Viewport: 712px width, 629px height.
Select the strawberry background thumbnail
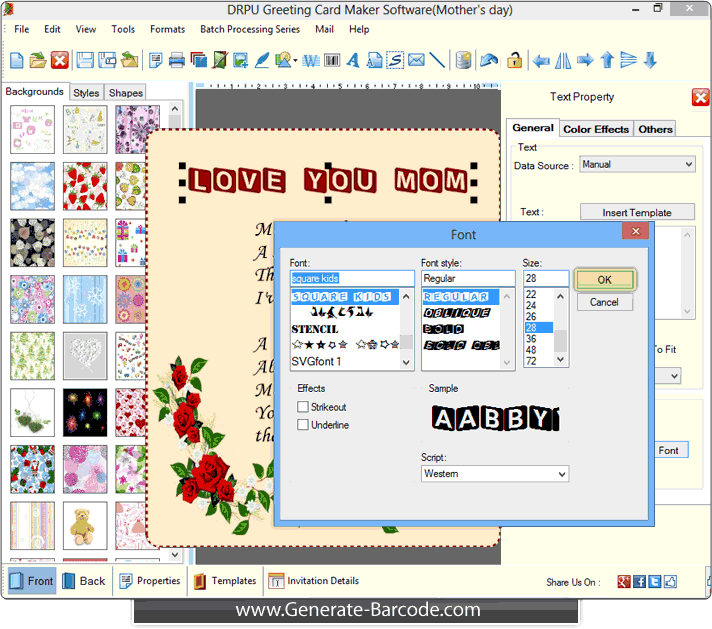(x=85, y=186)
